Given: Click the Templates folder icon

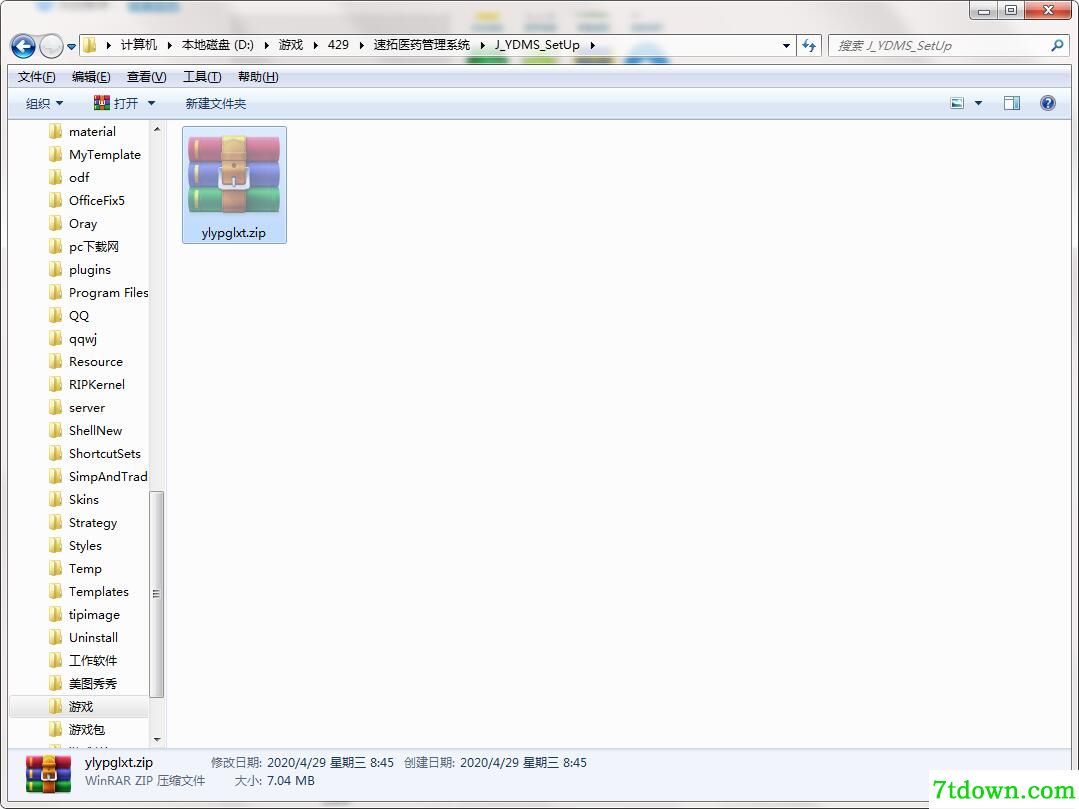Looking at the screenshot, I should 56,592.
